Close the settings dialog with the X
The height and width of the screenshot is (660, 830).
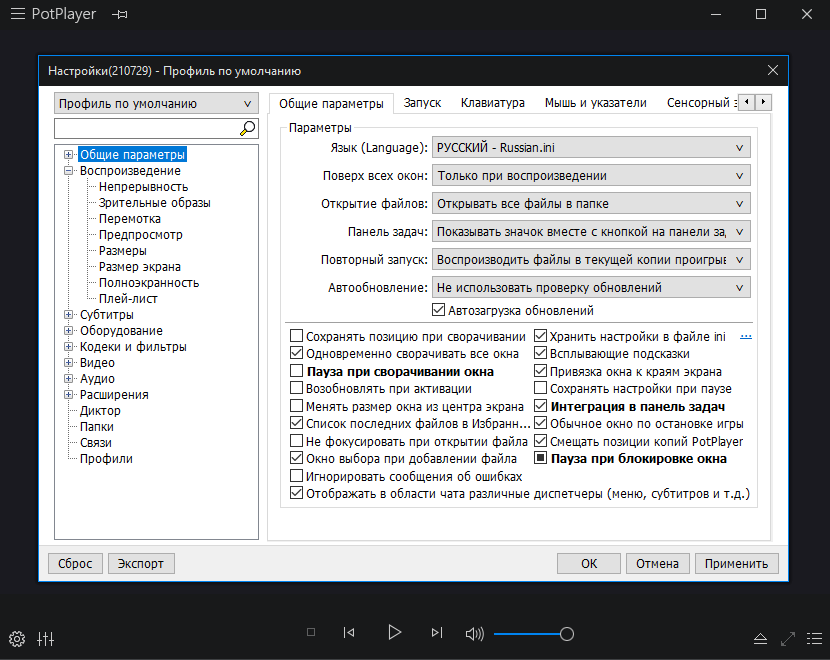point(773,70)
